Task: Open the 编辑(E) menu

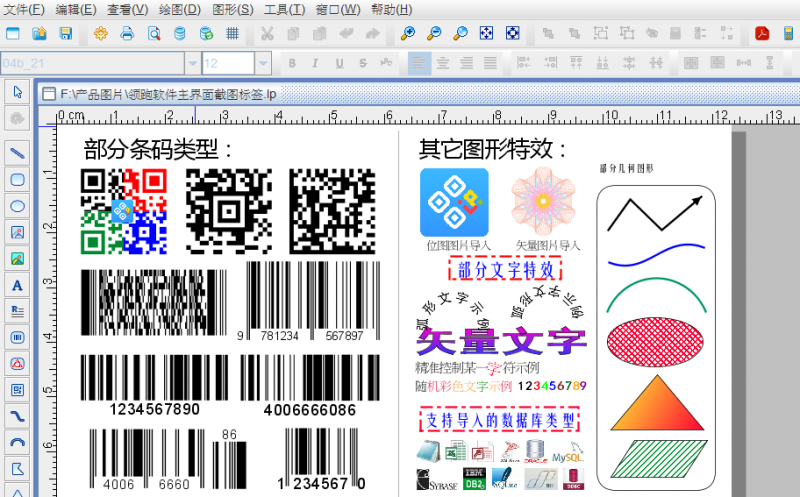Action: tap(76, 9)
